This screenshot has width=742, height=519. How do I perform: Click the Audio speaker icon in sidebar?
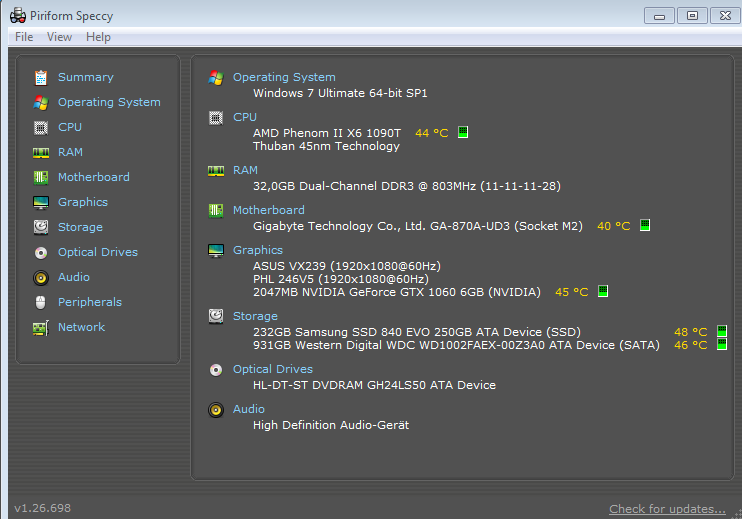click(40, 277)
